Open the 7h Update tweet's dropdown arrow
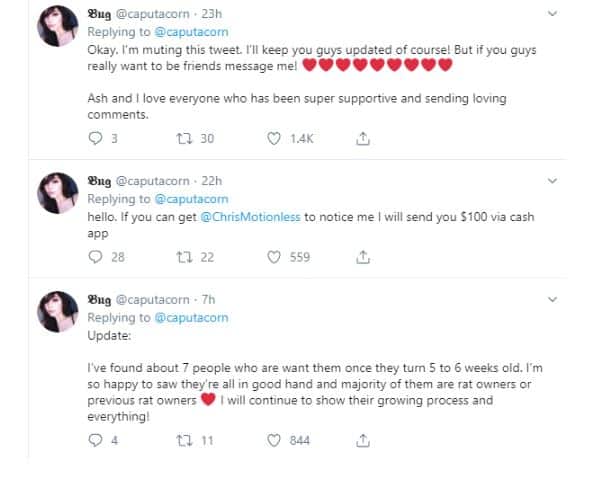Viewport: 607px width, 502px height. (553, 299)
